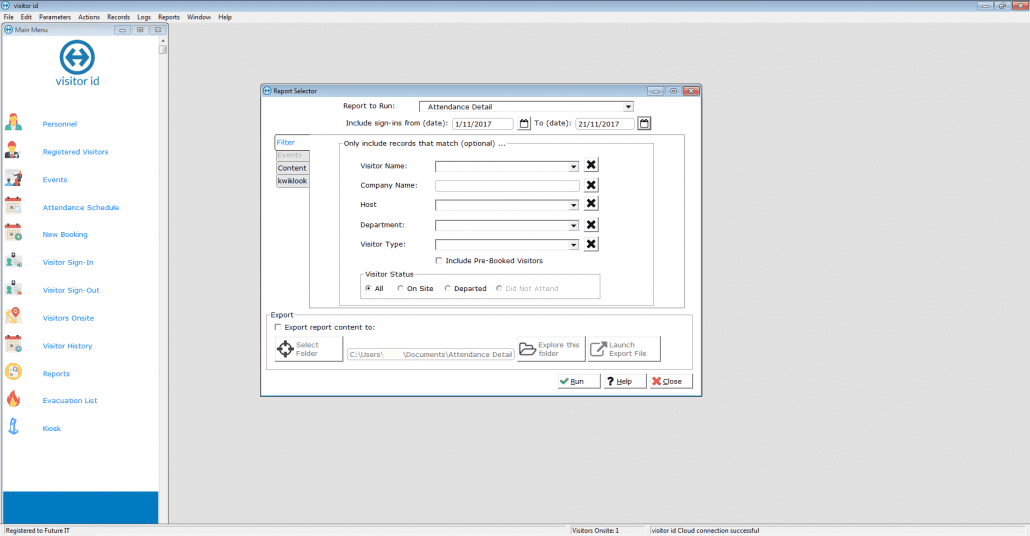The image size is (1030, 536).
Task: Tick Export report content to checkbox
Action: click(x=278, y=327)
